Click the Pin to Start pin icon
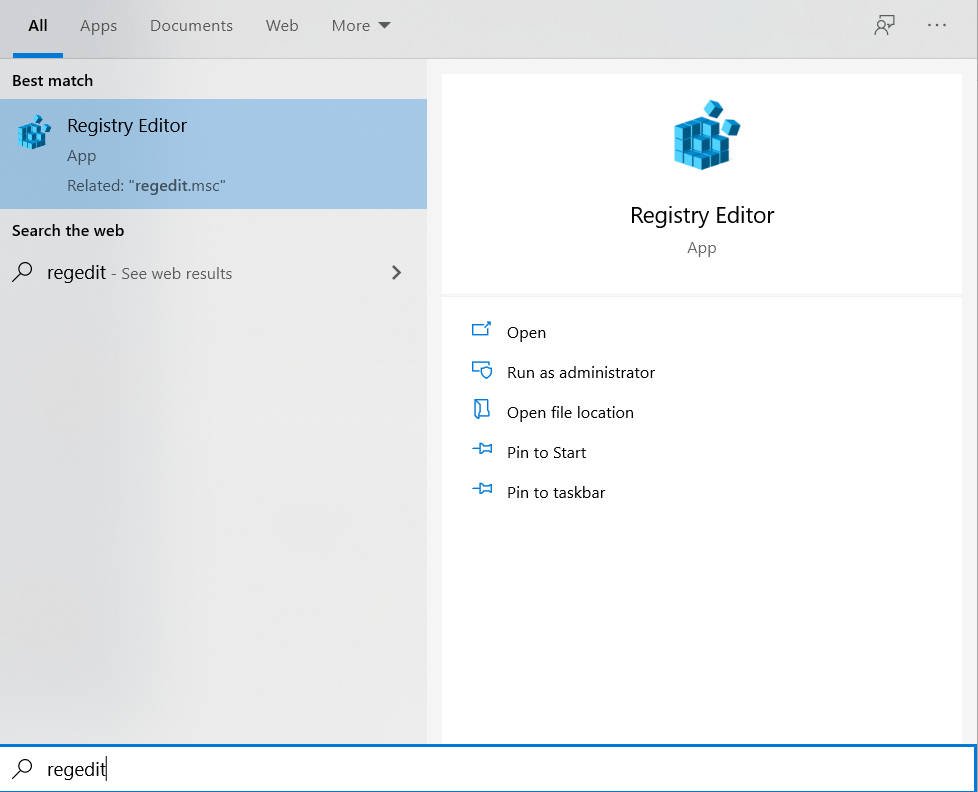Viewport: 978px width, 792px height. 482,448
